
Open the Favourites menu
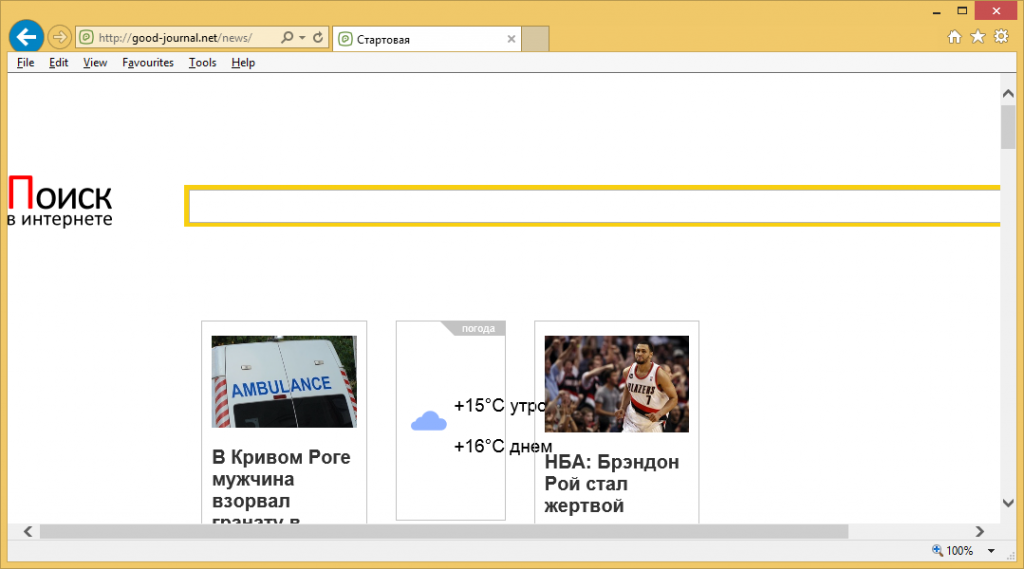(x=148, y=62)
